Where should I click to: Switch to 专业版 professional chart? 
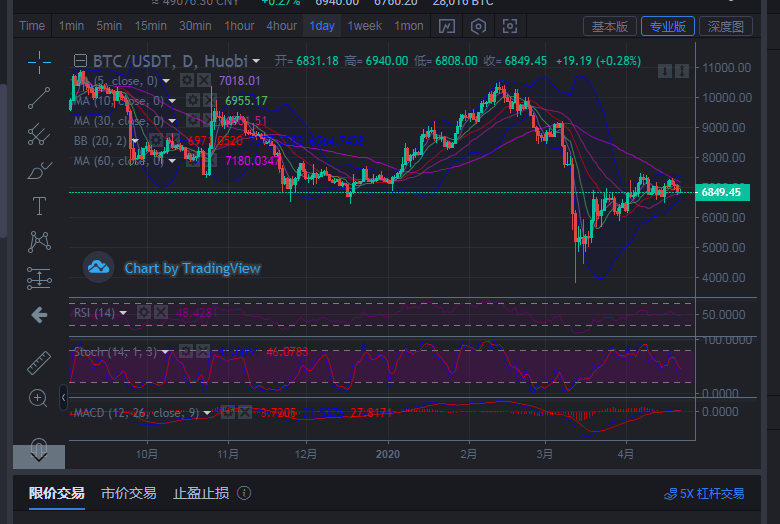pos(668,26)
